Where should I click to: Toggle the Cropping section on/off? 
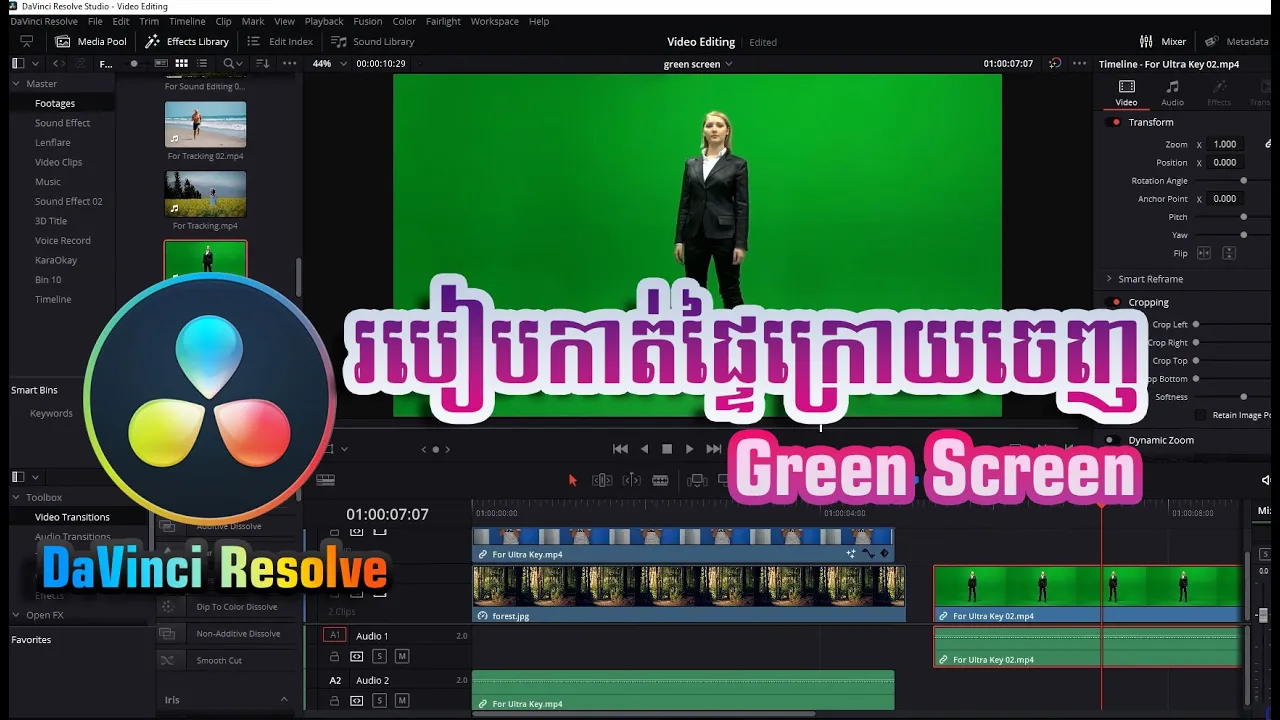point(1115,302)
